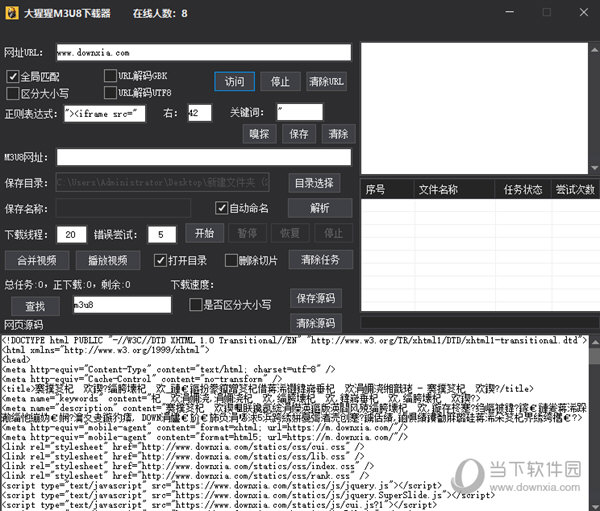Click the index.css stylesheet link line

[188, 466]
